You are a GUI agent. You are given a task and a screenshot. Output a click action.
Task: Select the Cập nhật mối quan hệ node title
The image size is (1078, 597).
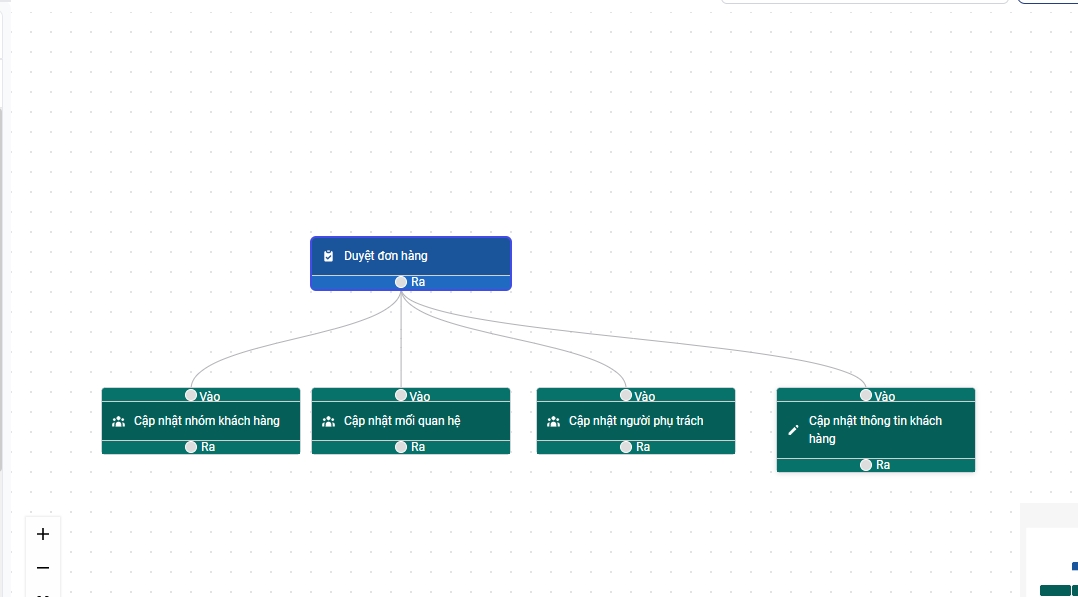(402, 421)
